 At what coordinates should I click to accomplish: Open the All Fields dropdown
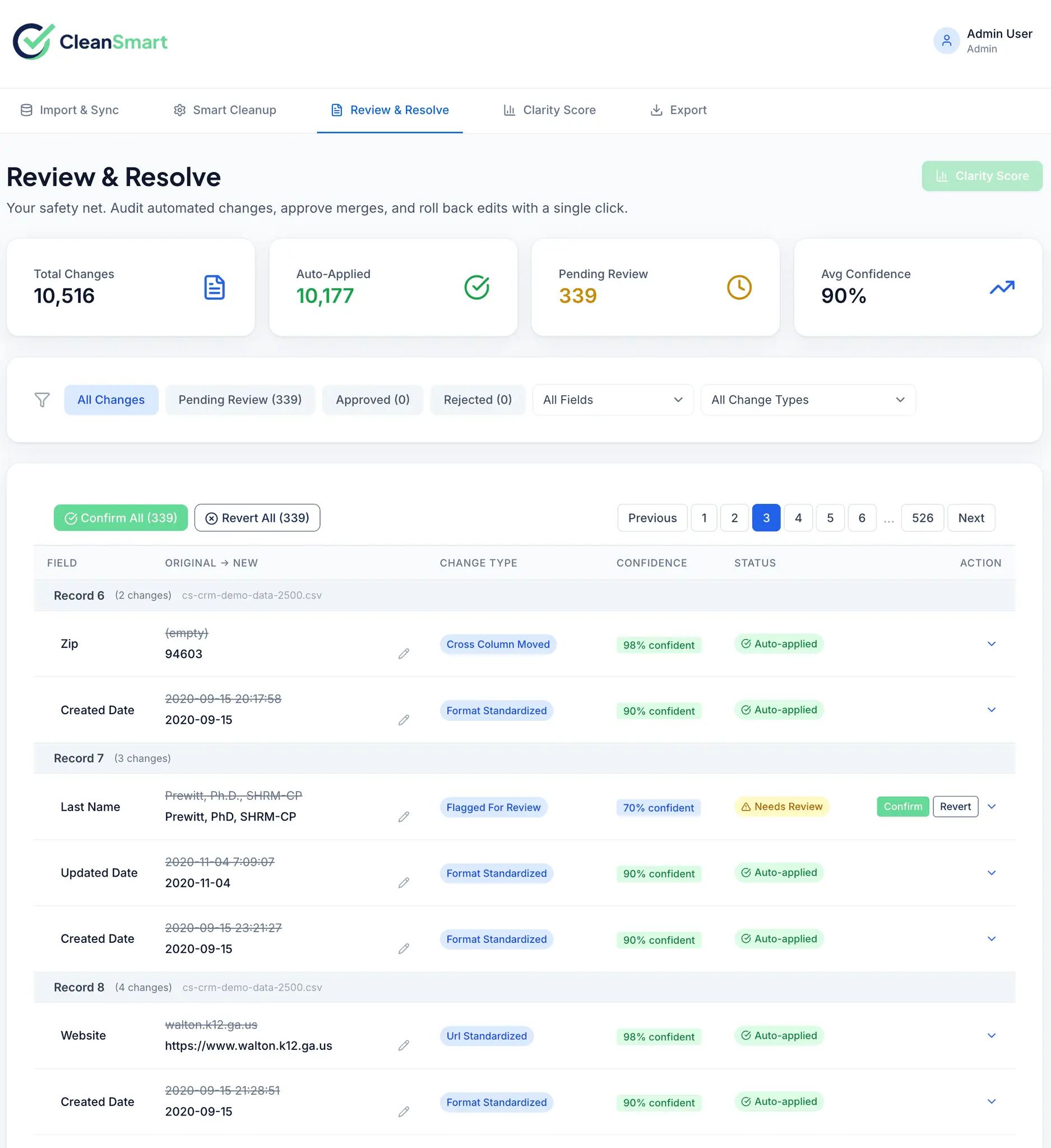(x=613, y=400)
